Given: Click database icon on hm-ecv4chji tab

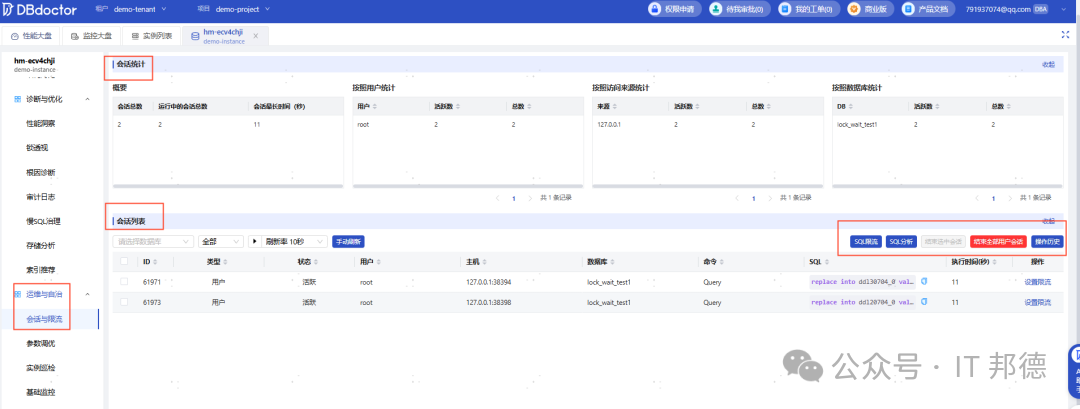Looking at the screenshot, I should (x=195, y=36).
